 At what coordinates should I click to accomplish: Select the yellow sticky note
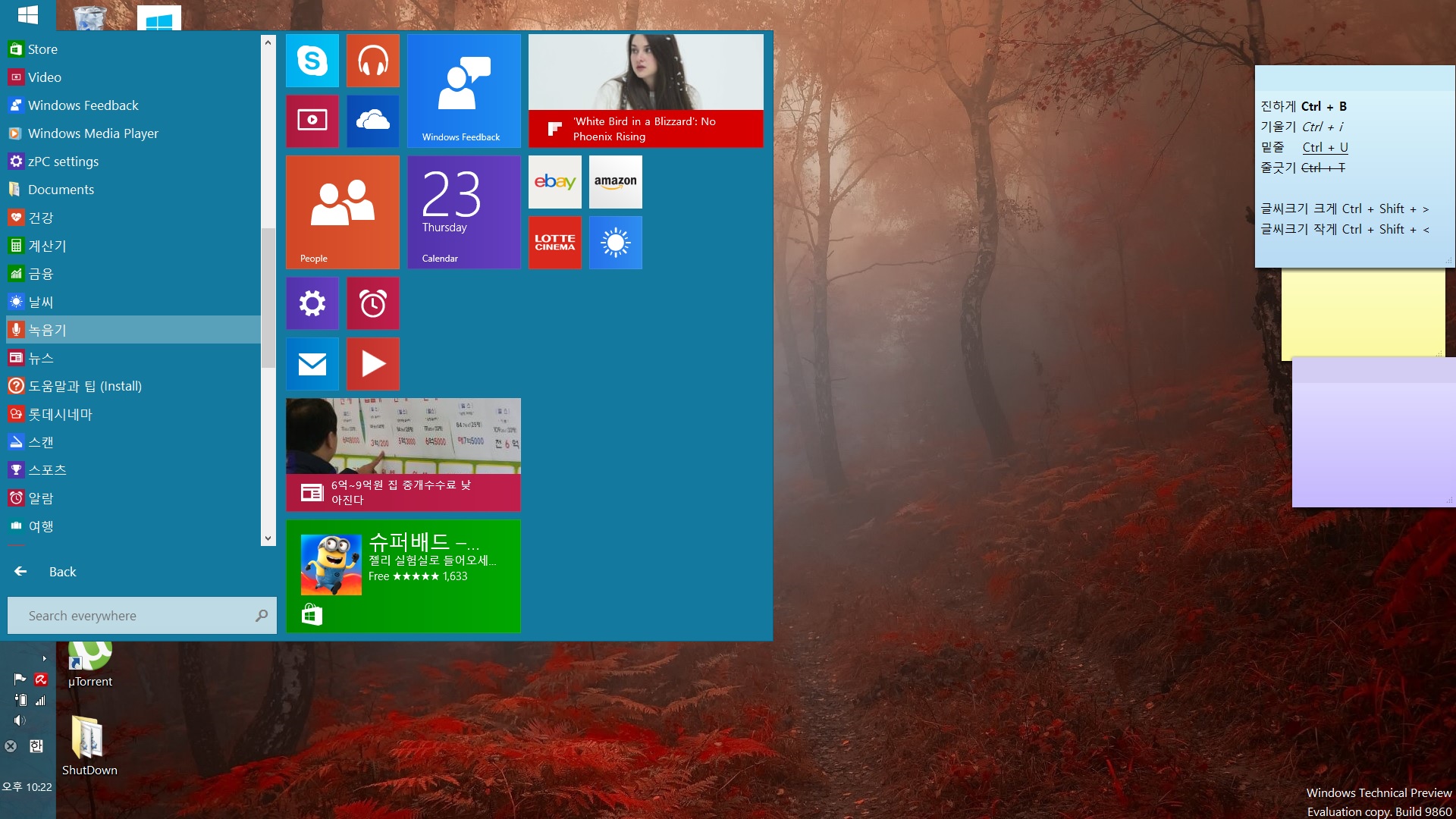[1363, 313]
